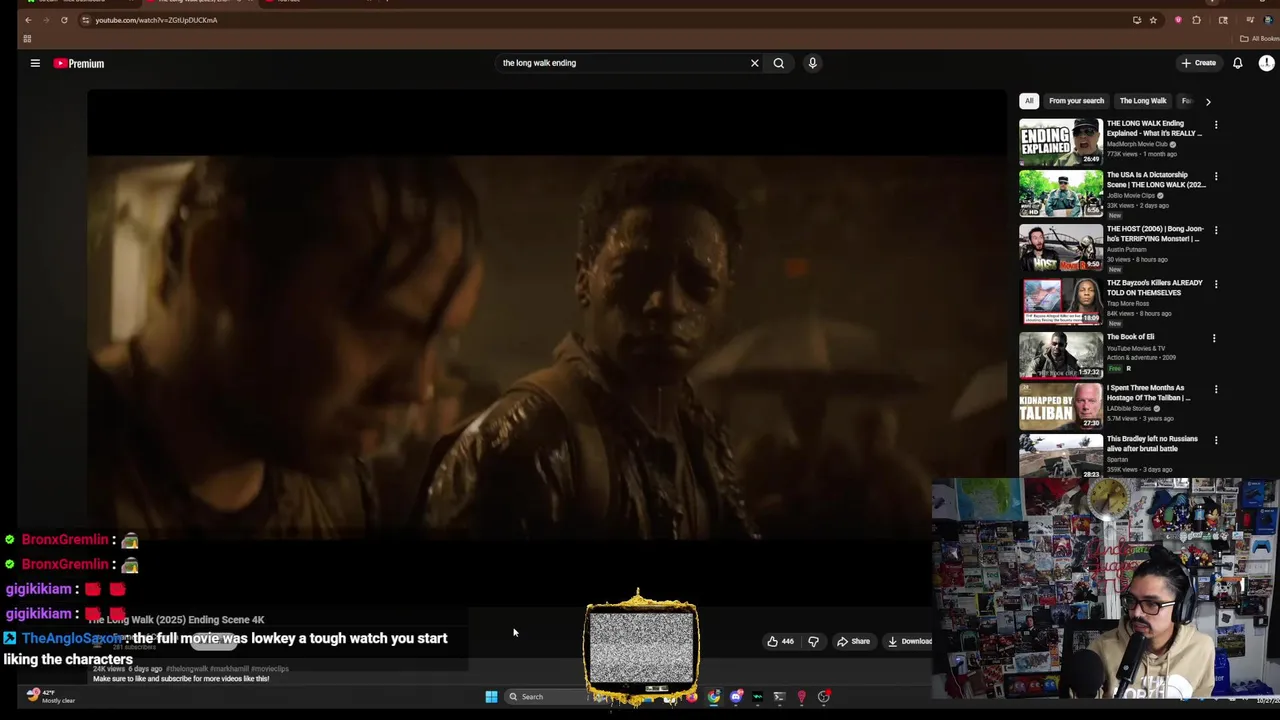Click the LADbible Stories channel name
Viewport: 1280px width, 720px height.
[x=1130, y=408]
